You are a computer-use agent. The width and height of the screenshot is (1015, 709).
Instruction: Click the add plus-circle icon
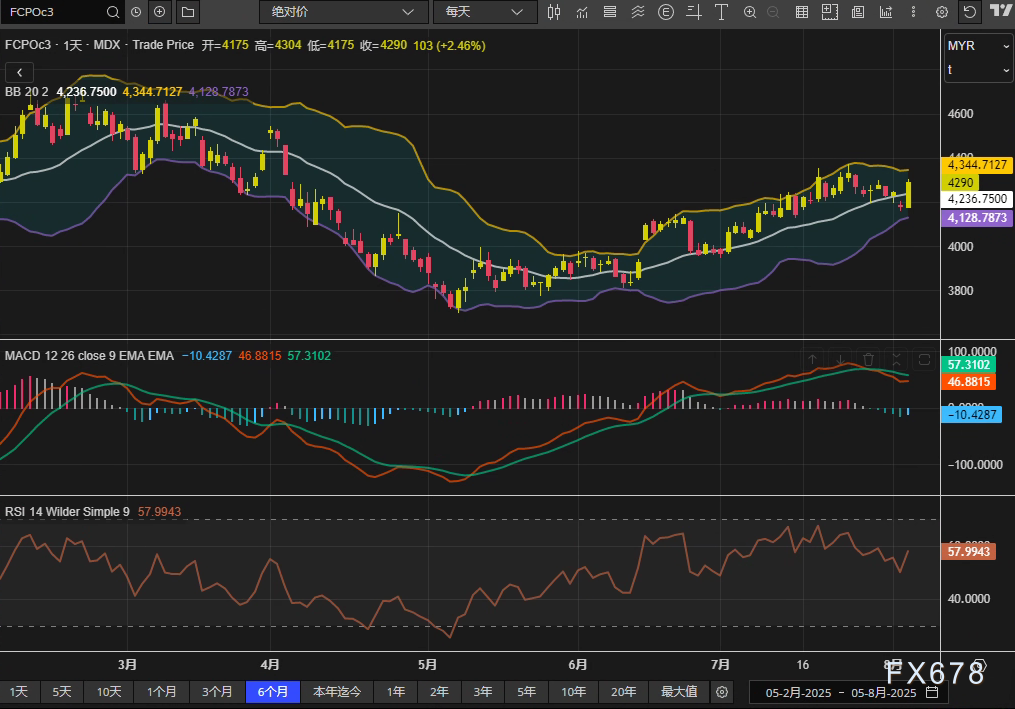click(x=159, y=12)
